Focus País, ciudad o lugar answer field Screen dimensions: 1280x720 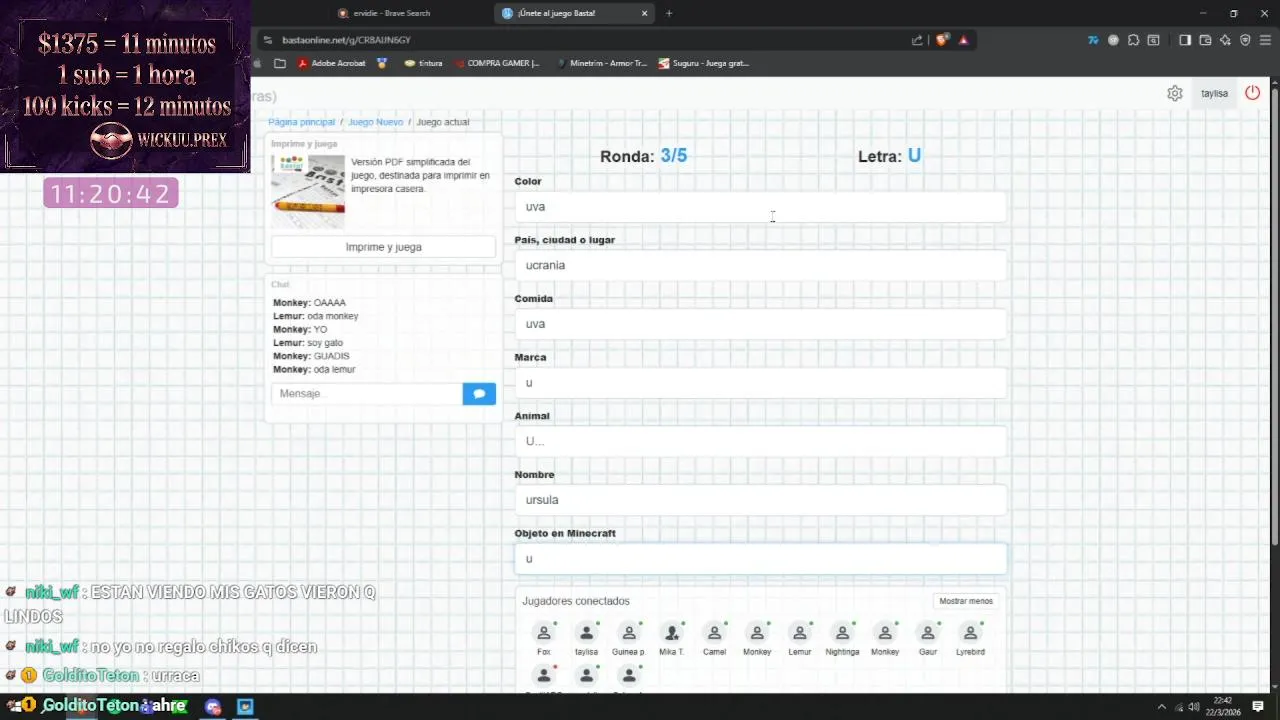760,265
